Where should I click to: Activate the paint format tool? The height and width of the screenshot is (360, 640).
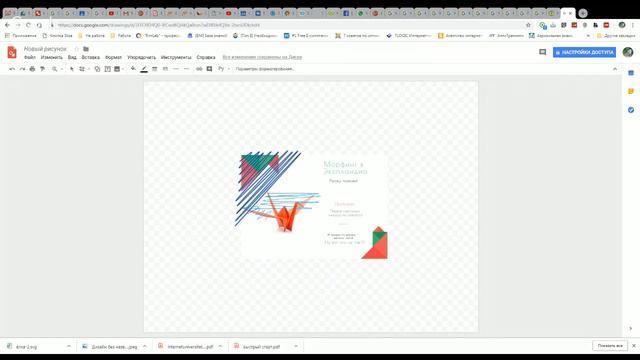pyautogui.click(x=42, y=69)
